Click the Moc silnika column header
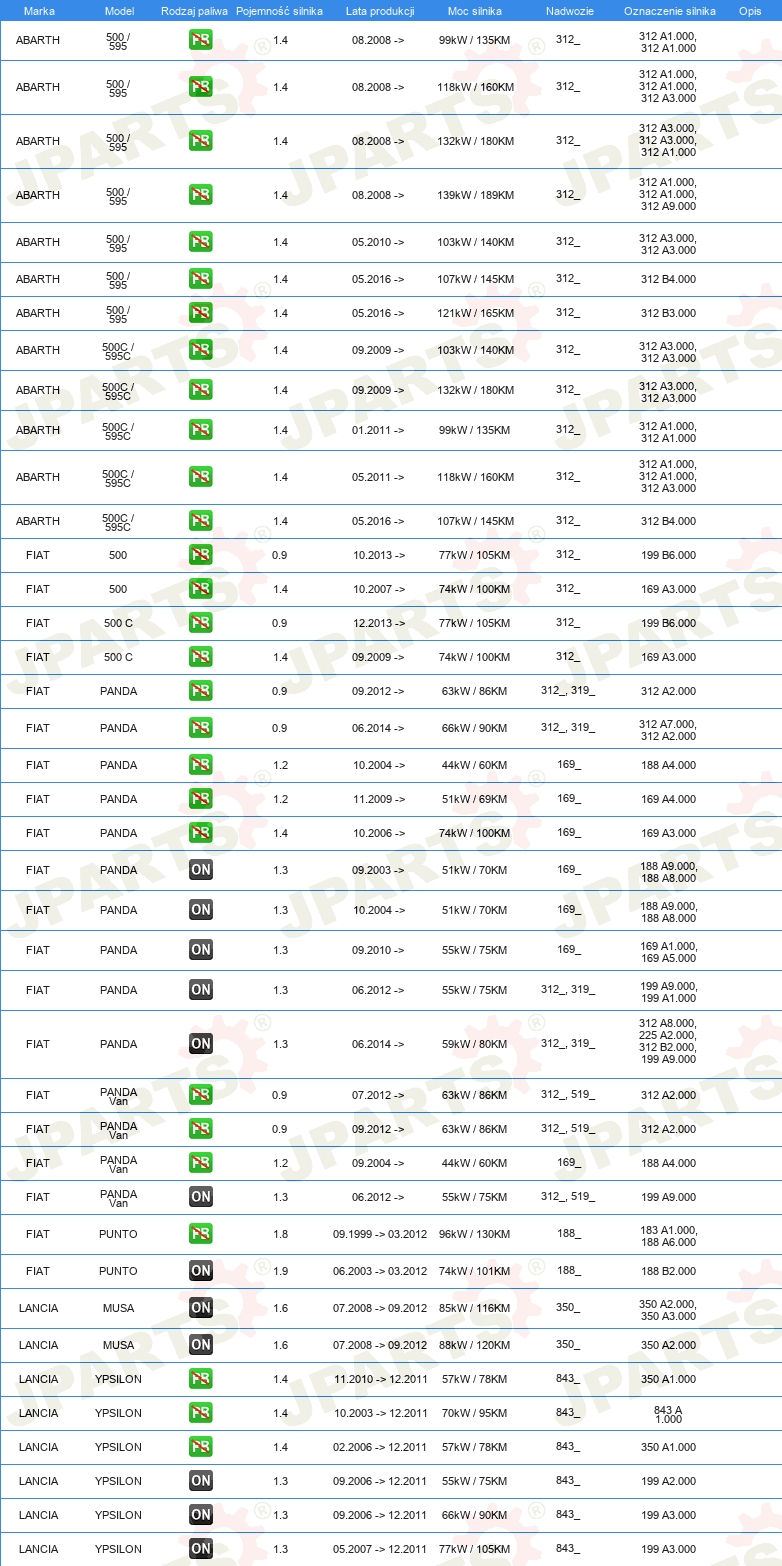782x1566 pixels. [x=475, y=11]
